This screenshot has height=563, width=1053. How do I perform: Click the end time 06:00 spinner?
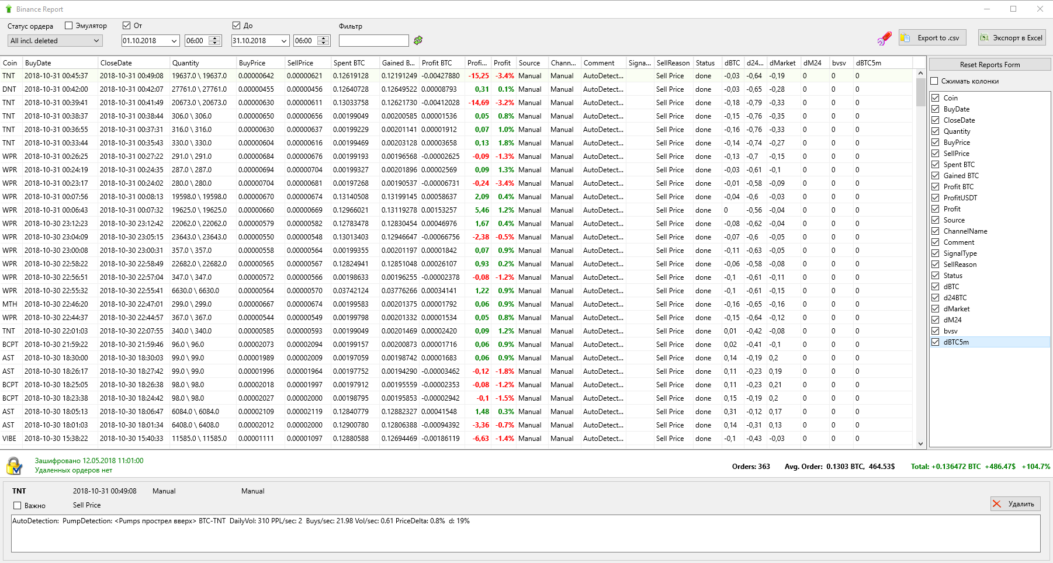pos(324,41)
